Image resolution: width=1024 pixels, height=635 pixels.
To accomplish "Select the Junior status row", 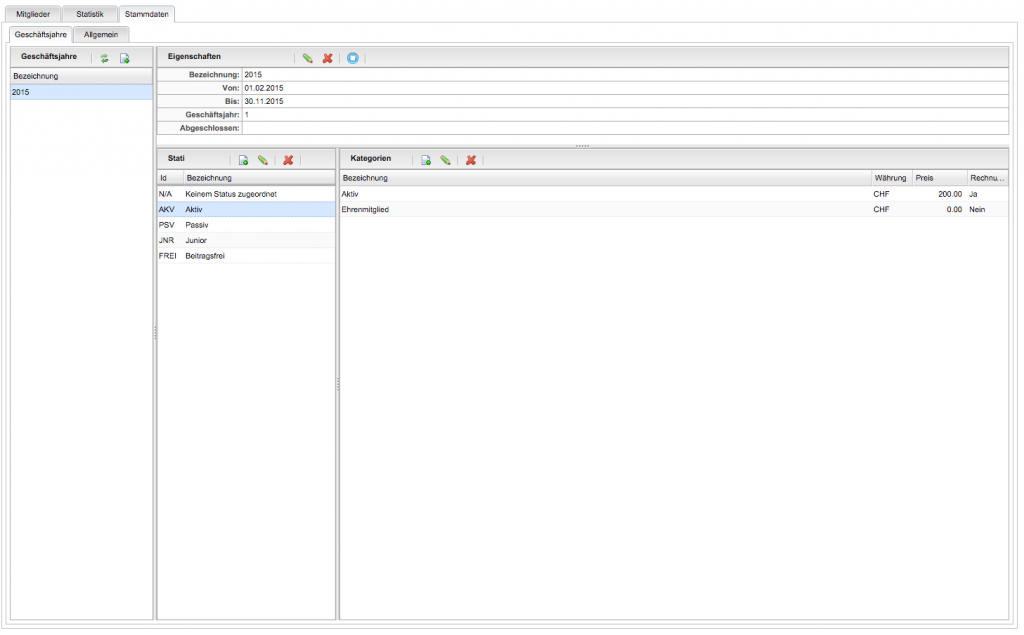I will click(x=246, y=240).
